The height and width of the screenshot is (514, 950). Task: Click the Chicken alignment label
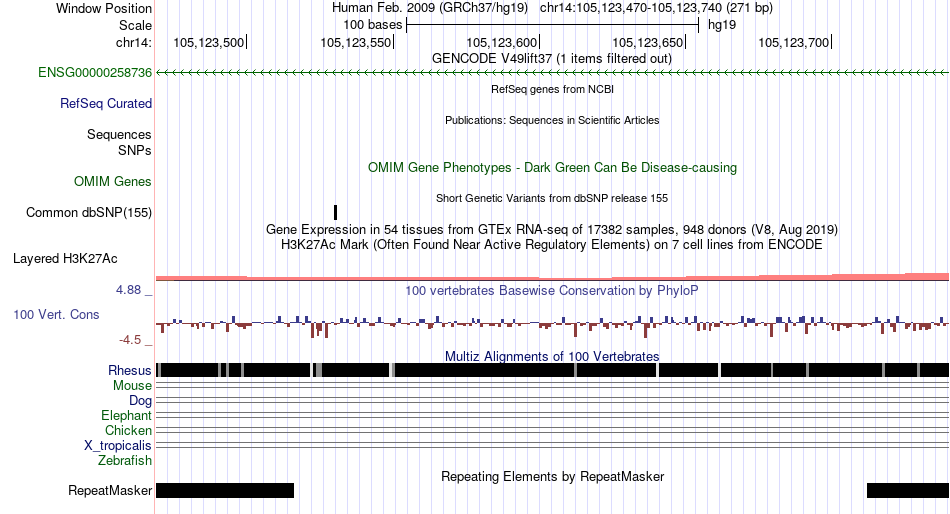pyautogui.click(x=128, y=430)
